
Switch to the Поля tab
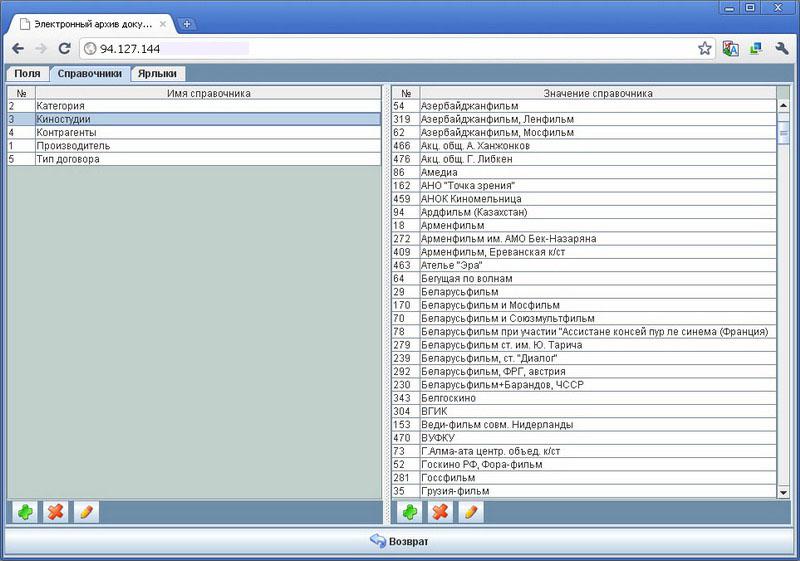pos(28,73)
